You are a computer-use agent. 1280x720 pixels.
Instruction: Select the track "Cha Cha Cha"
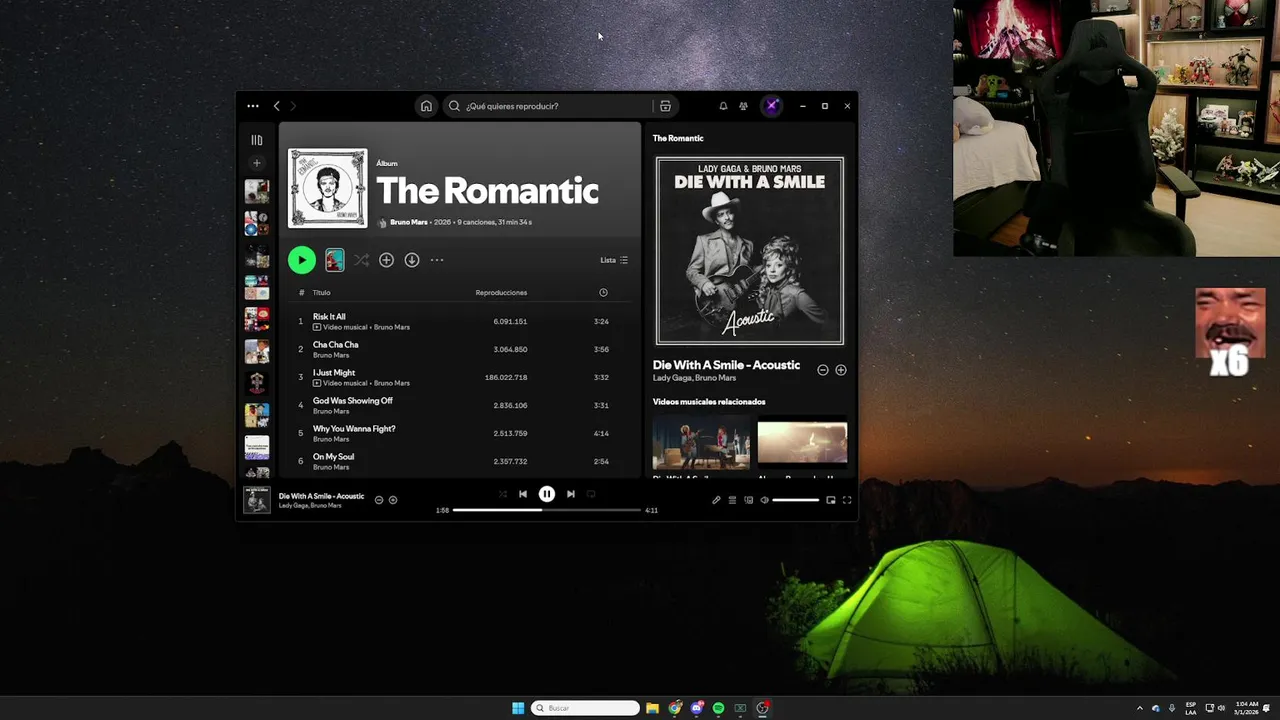335,345
